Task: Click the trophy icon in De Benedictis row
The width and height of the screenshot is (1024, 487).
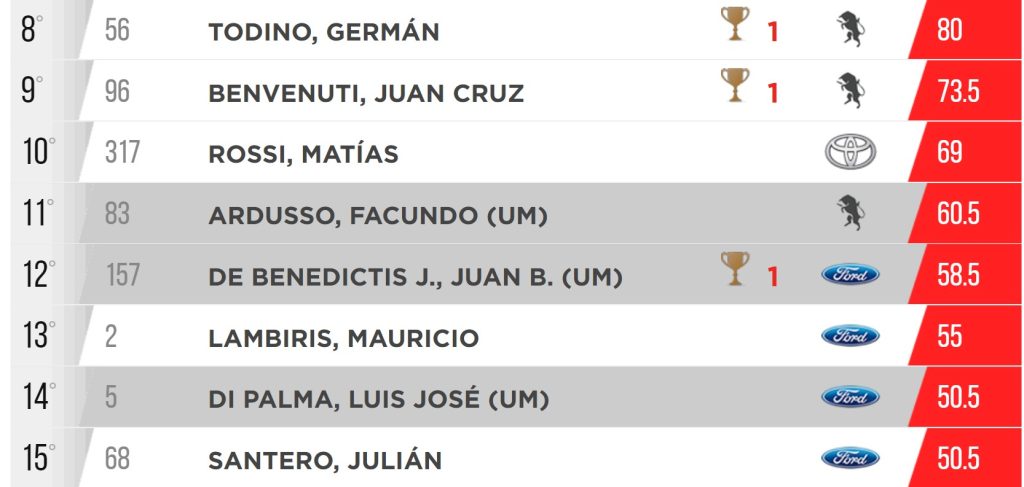Action: pos(735,269)
